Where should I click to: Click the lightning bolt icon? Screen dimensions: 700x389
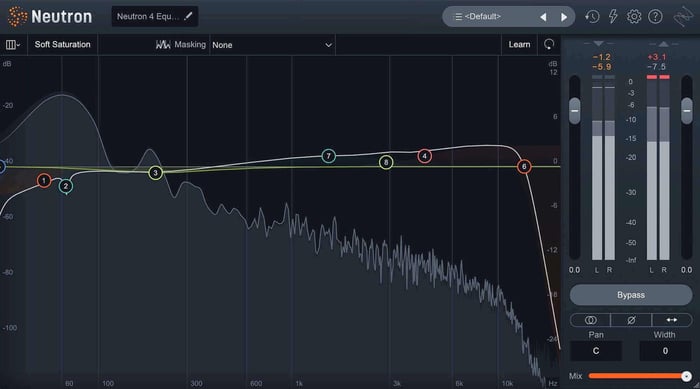tap(613, 17)
